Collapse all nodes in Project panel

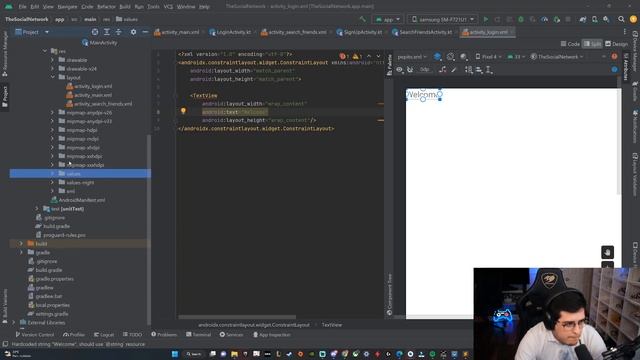click(118, 32)
